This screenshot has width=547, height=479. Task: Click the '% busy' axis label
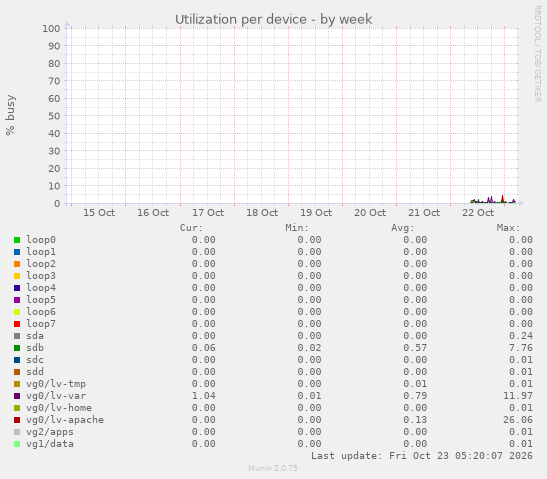tap(10, 115)
